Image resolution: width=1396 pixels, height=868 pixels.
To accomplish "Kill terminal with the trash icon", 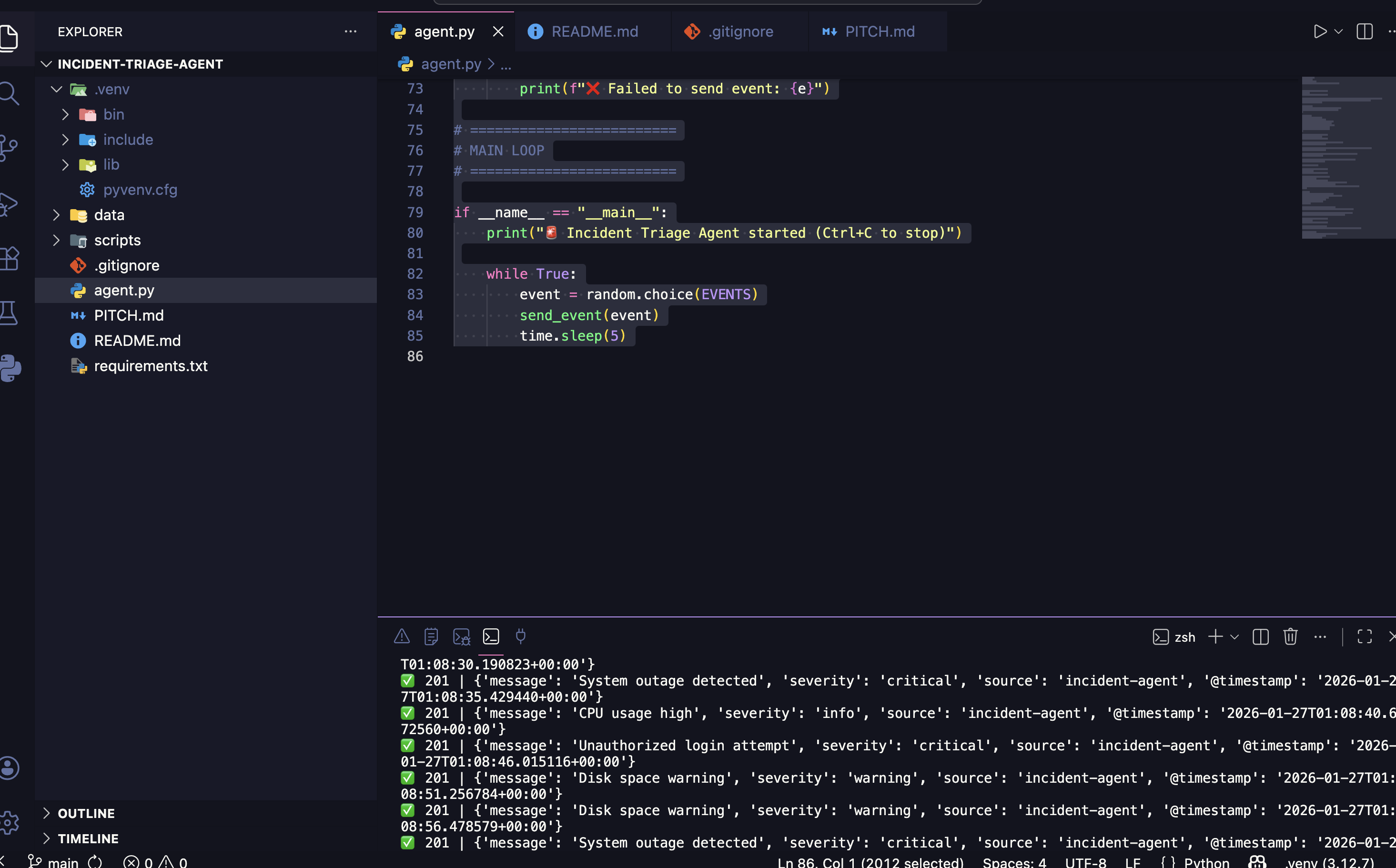I will pos(1290,636).
